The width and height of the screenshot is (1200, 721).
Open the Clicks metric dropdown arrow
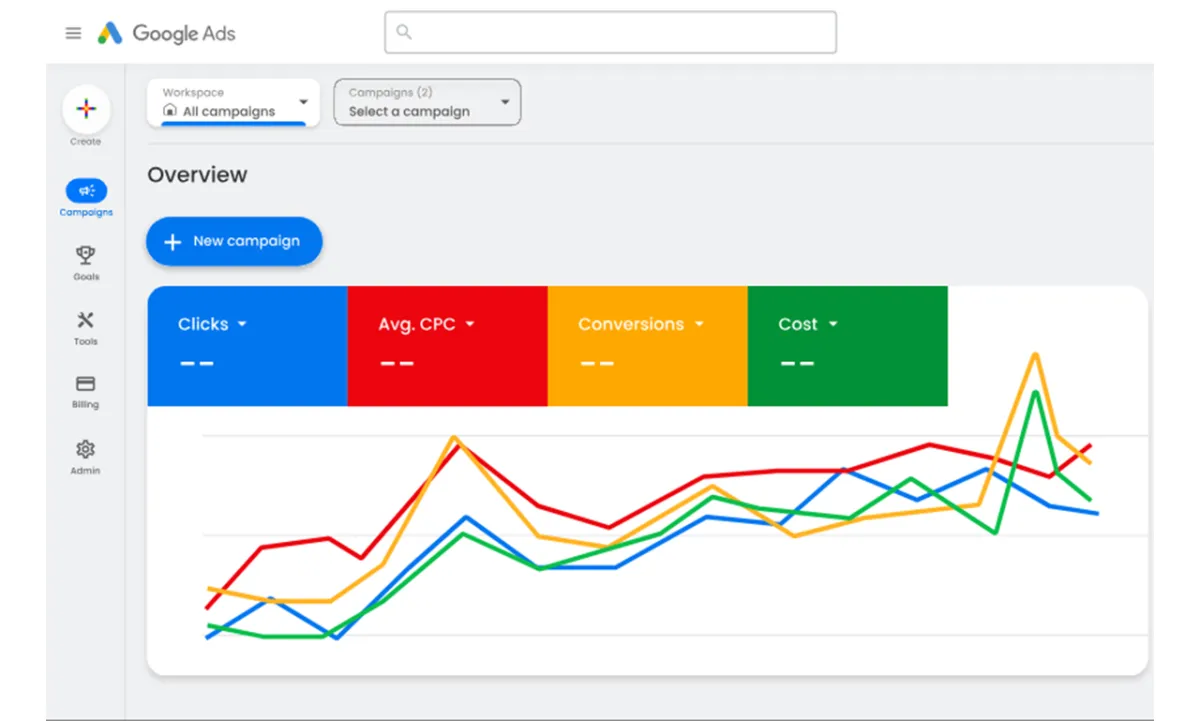pos(242,324)
